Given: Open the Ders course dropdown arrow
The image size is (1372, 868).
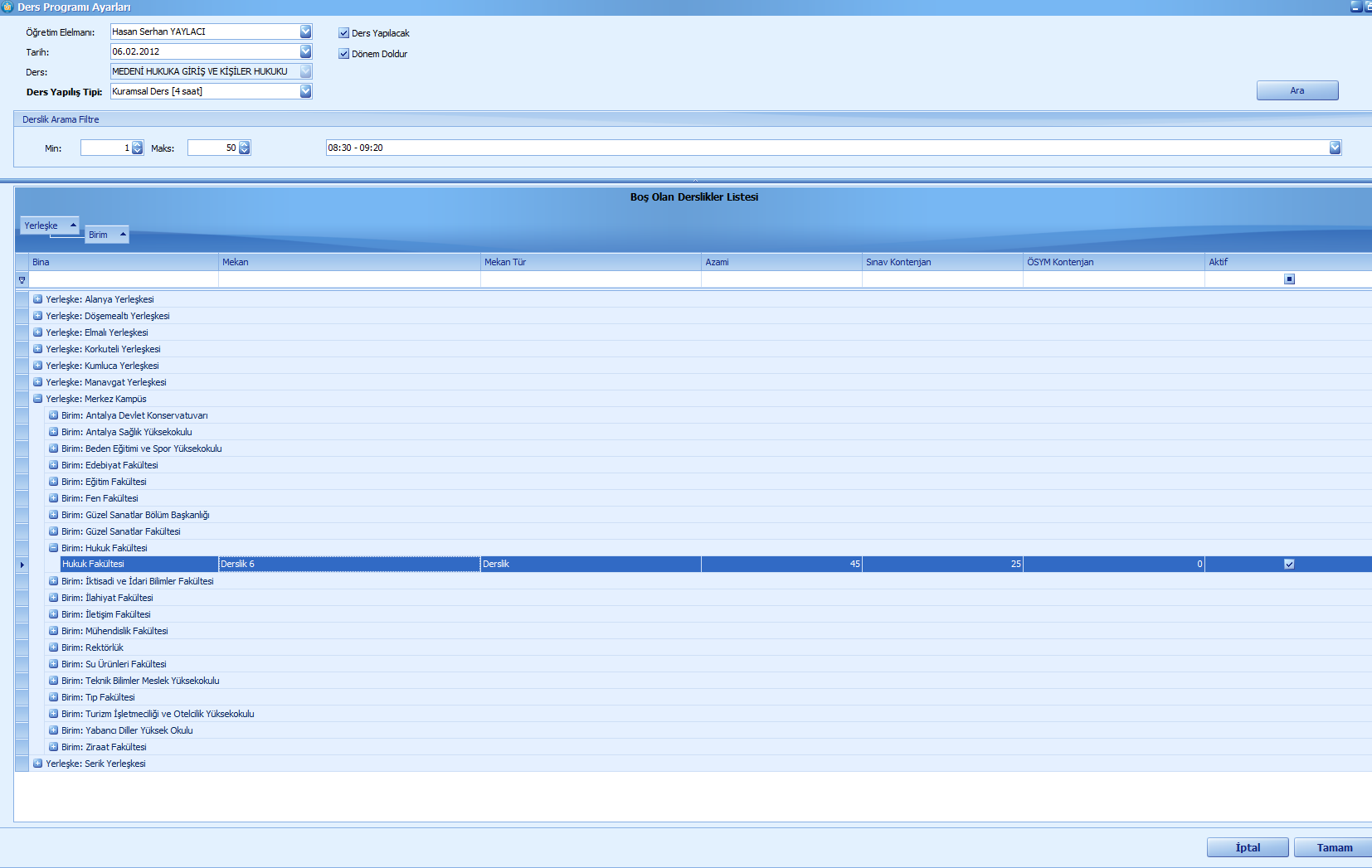Looking at the screenshot, I should point(305,71).
